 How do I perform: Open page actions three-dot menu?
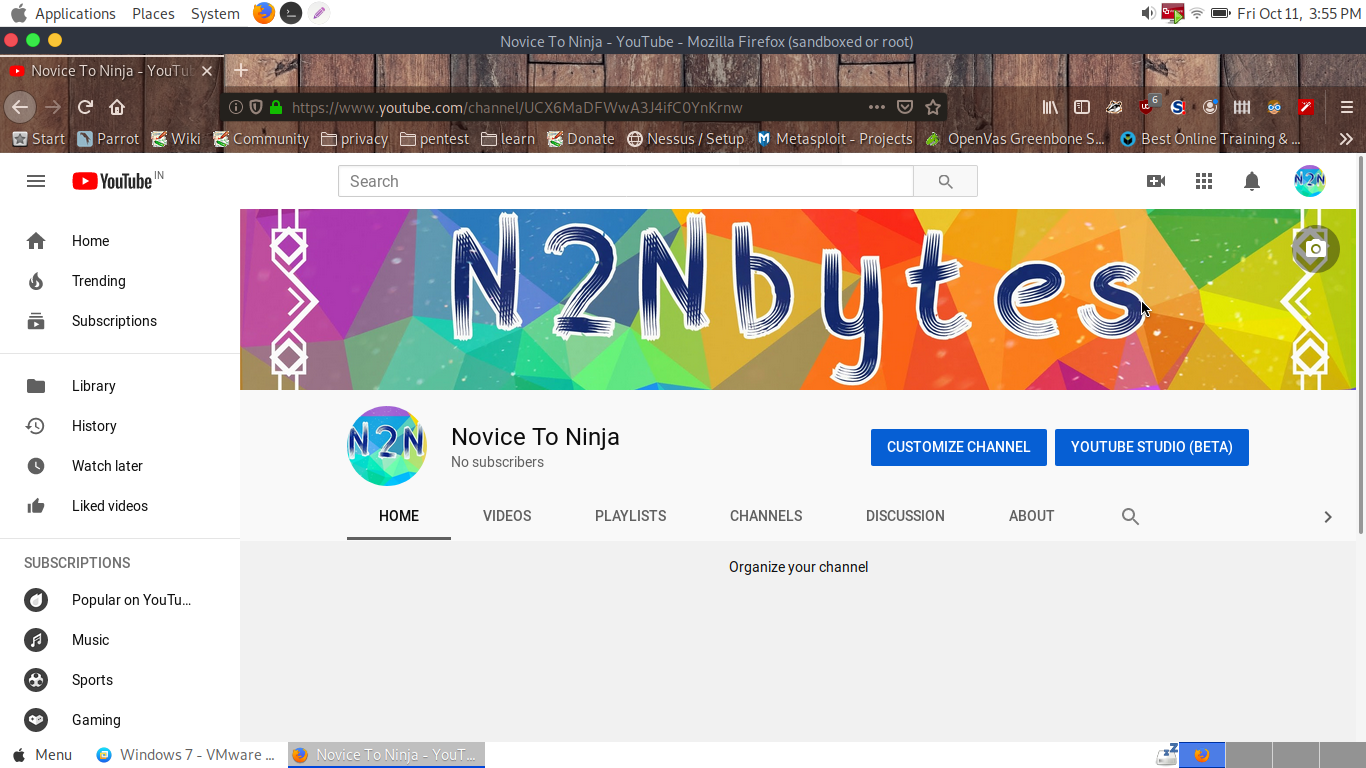[x=877, y=107]
